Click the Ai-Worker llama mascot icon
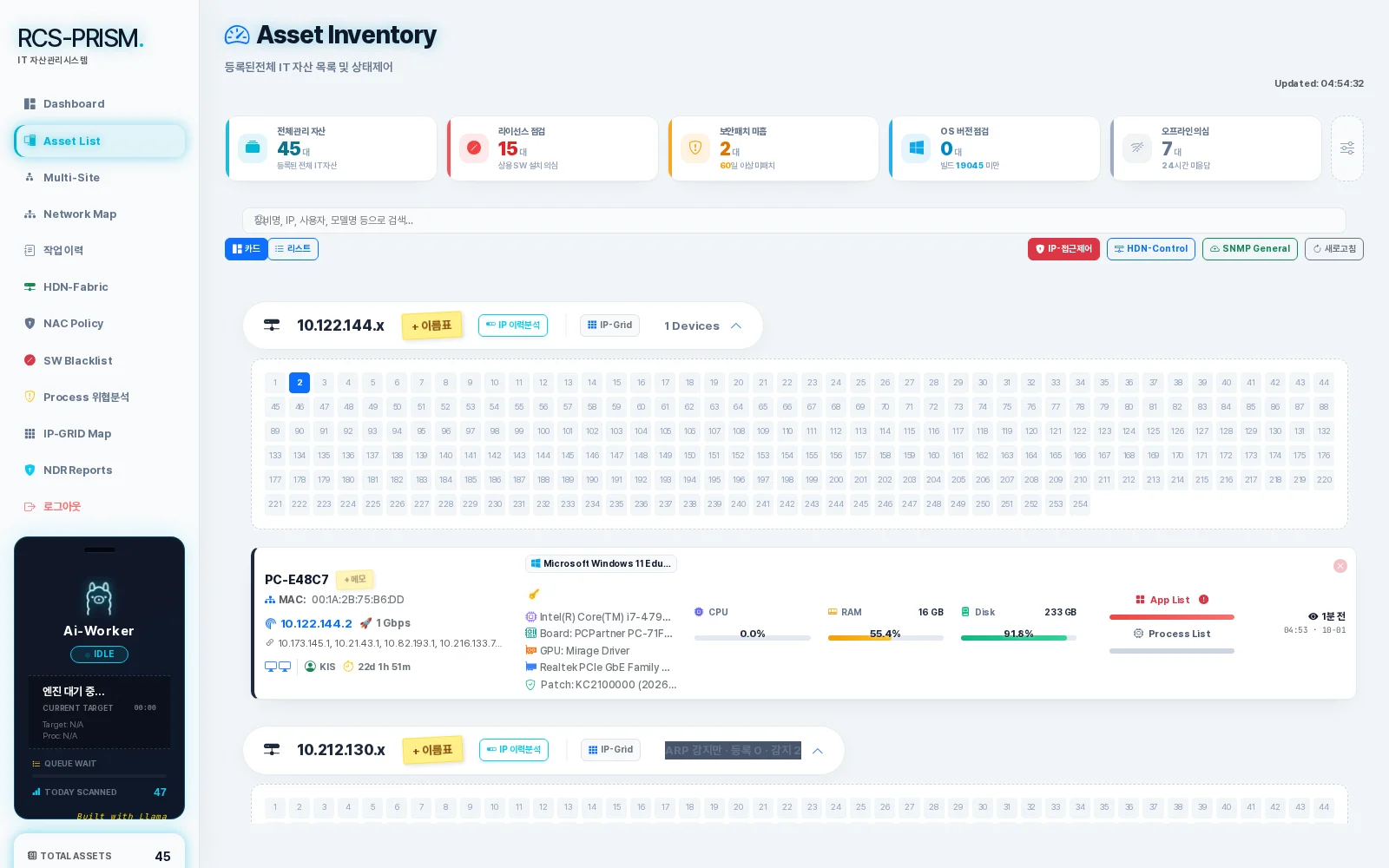 [99, 598]
